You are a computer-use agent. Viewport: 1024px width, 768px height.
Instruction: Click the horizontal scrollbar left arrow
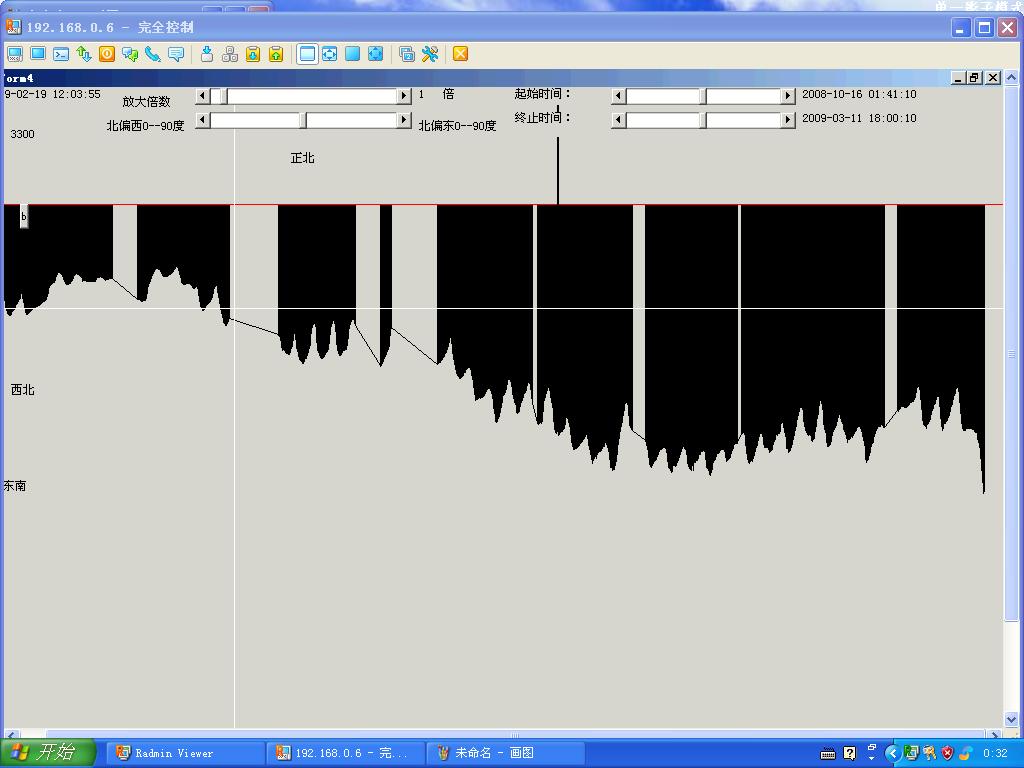[x=10, y=734]
